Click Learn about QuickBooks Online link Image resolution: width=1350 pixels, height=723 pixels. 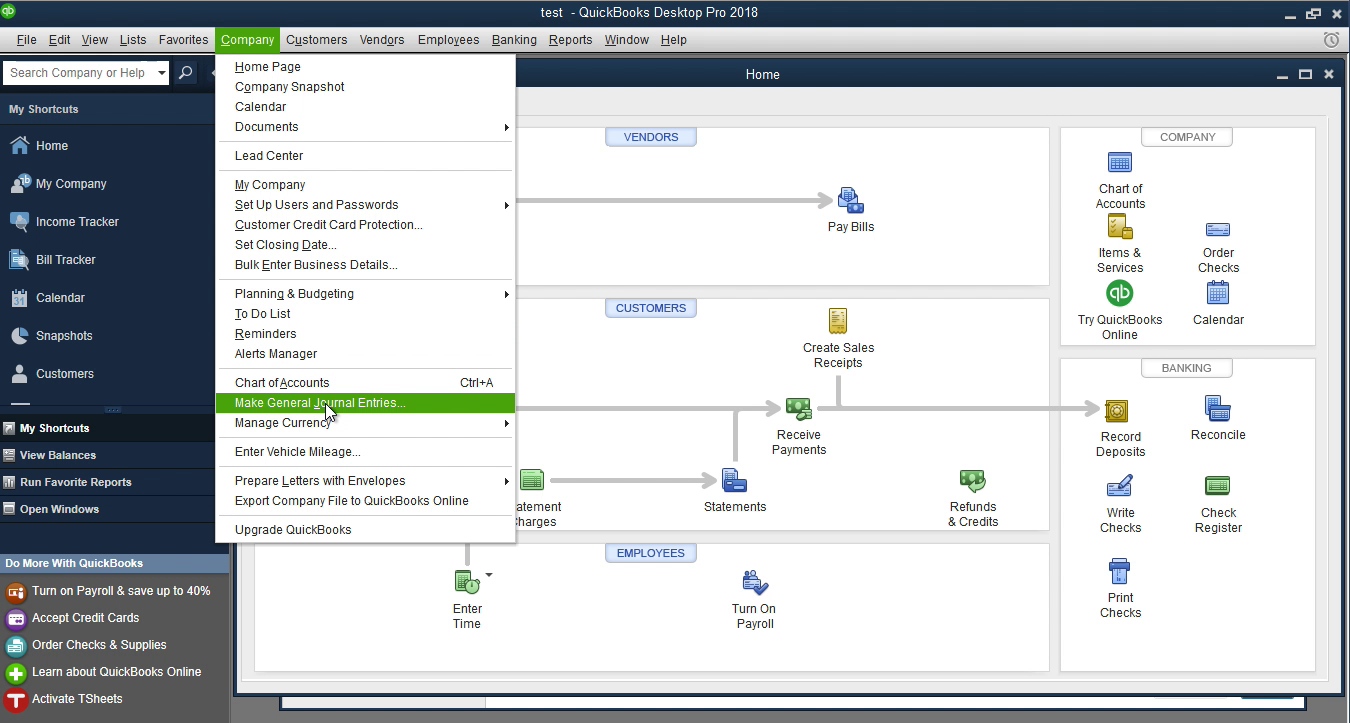pos(116,672)
